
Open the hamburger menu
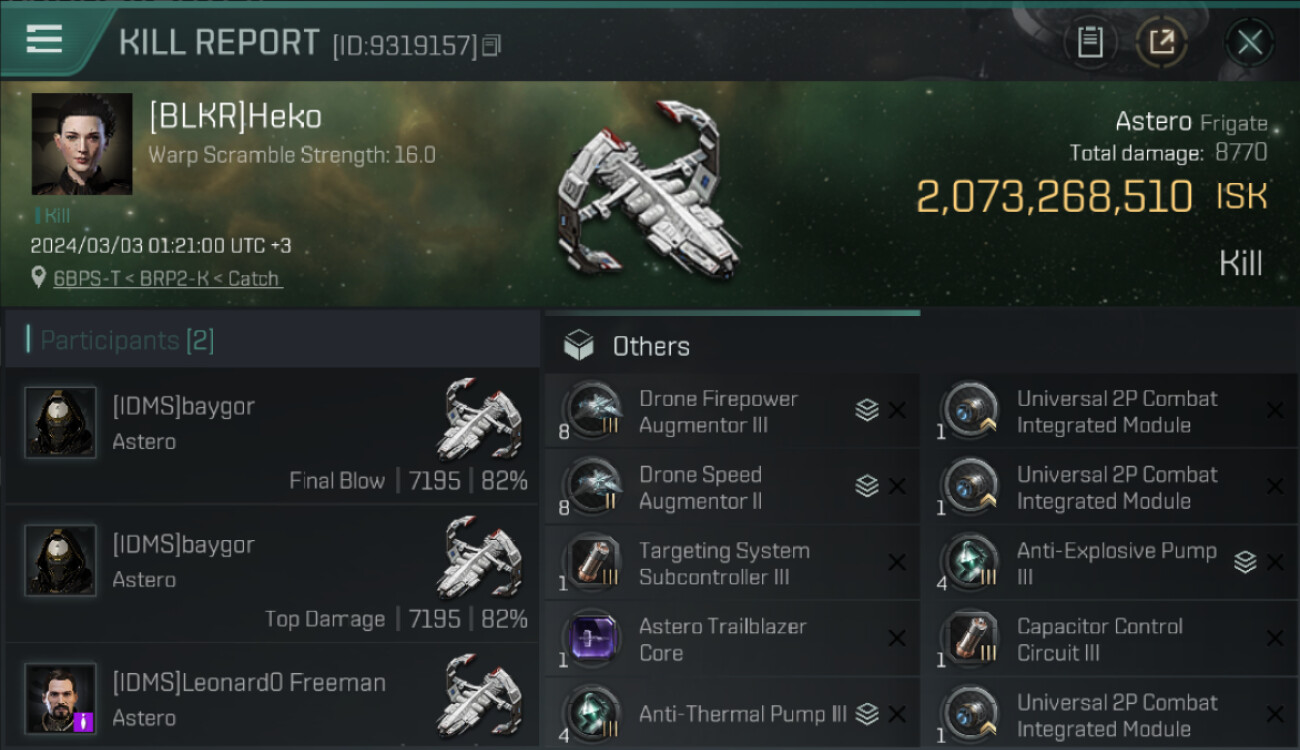44,40
